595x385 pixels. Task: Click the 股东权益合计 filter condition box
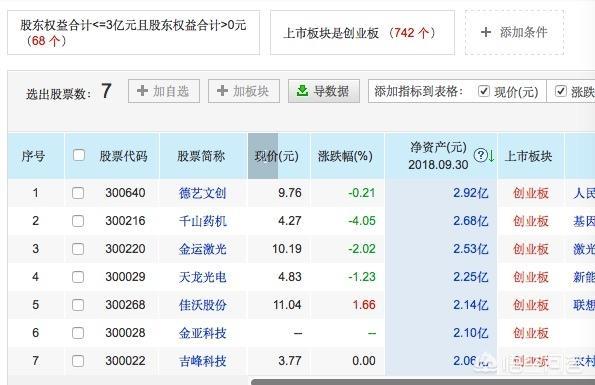click(134, 33)
